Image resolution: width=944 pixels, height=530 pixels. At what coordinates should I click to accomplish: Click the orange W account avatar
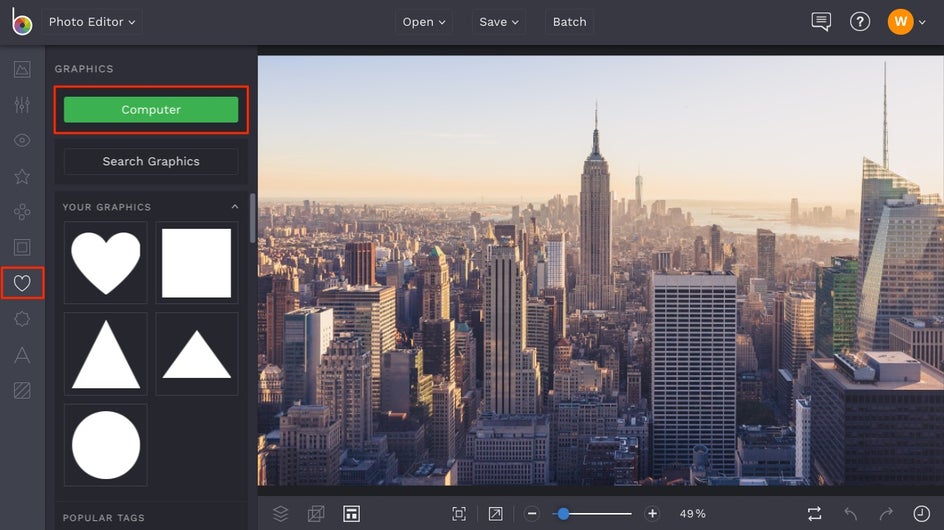tap(900, 22)
